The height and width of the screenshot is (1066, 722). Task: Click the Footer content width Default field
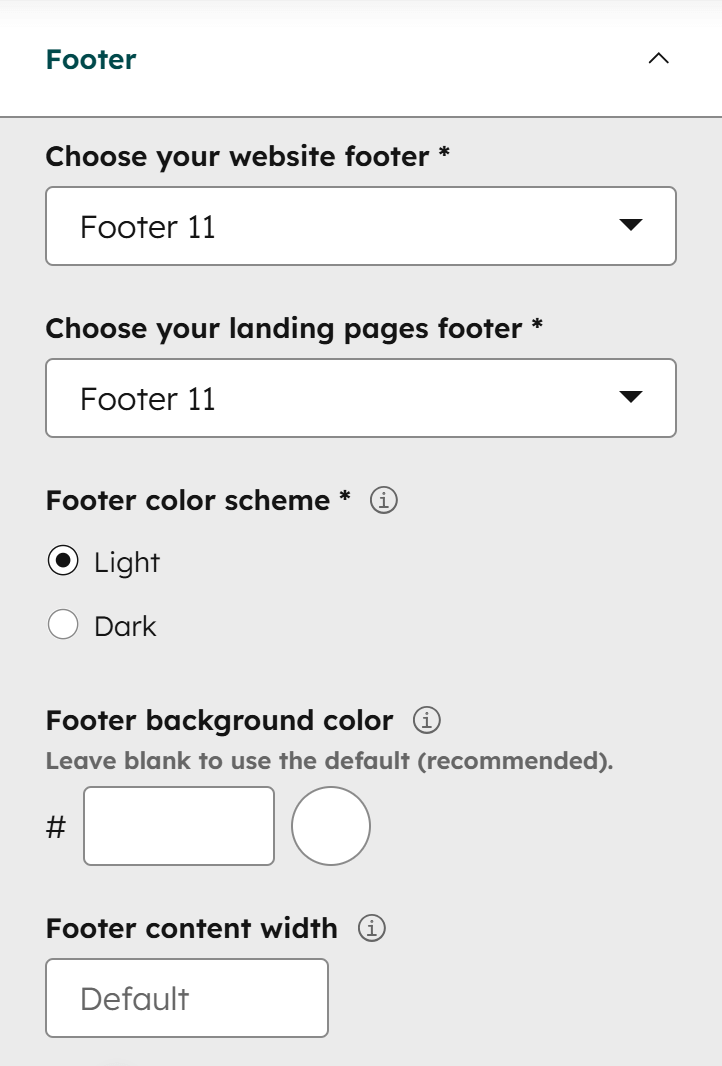187,997
